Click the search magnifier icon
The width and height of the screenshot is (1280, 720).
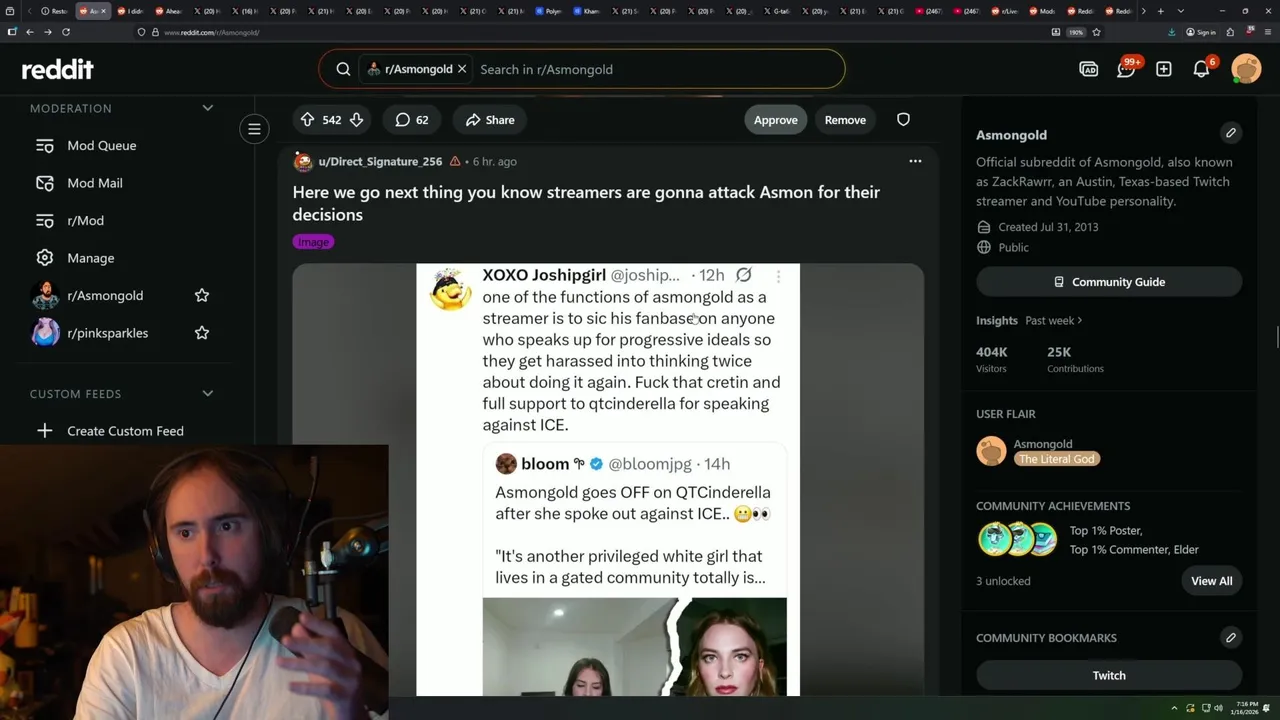pyautogui.click(x=343, y=69)
